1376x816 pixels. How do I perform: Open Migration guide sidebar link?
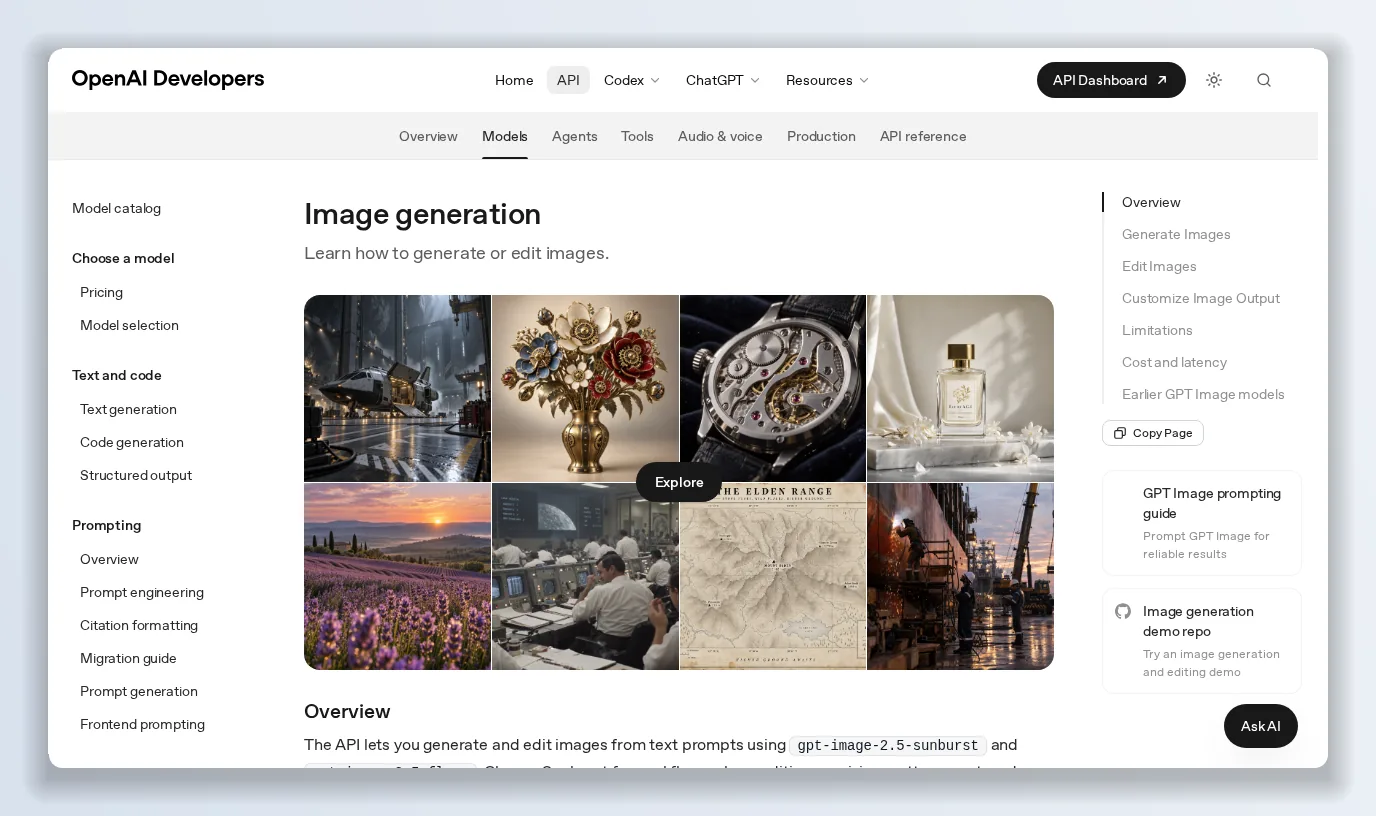128,658
